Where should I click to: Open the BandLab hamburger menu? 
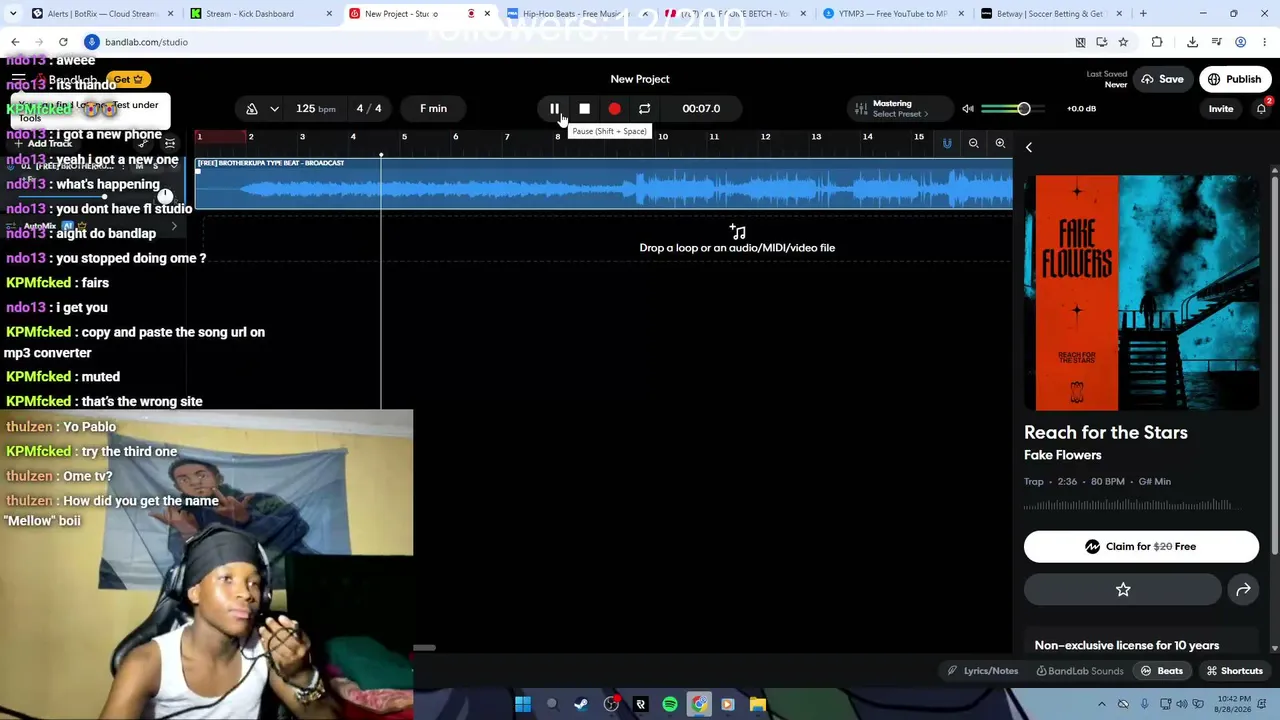pos(18,79)
